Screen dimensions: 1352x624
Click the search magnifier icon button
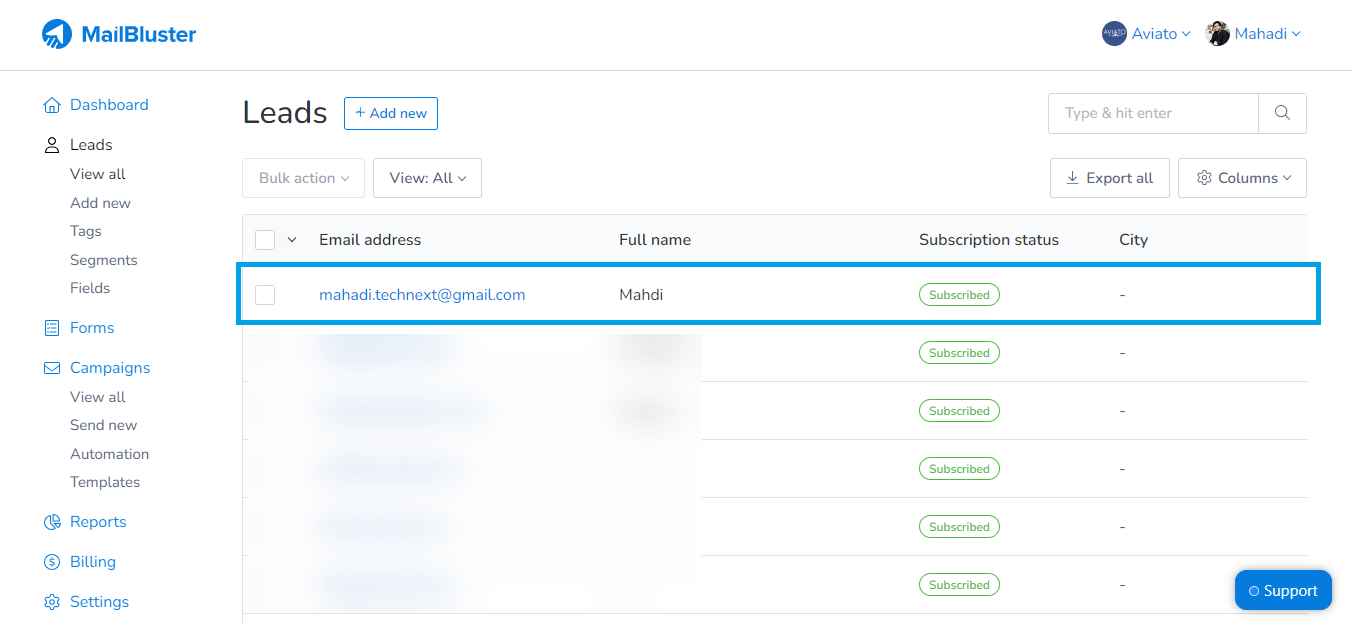[1282, 113]
